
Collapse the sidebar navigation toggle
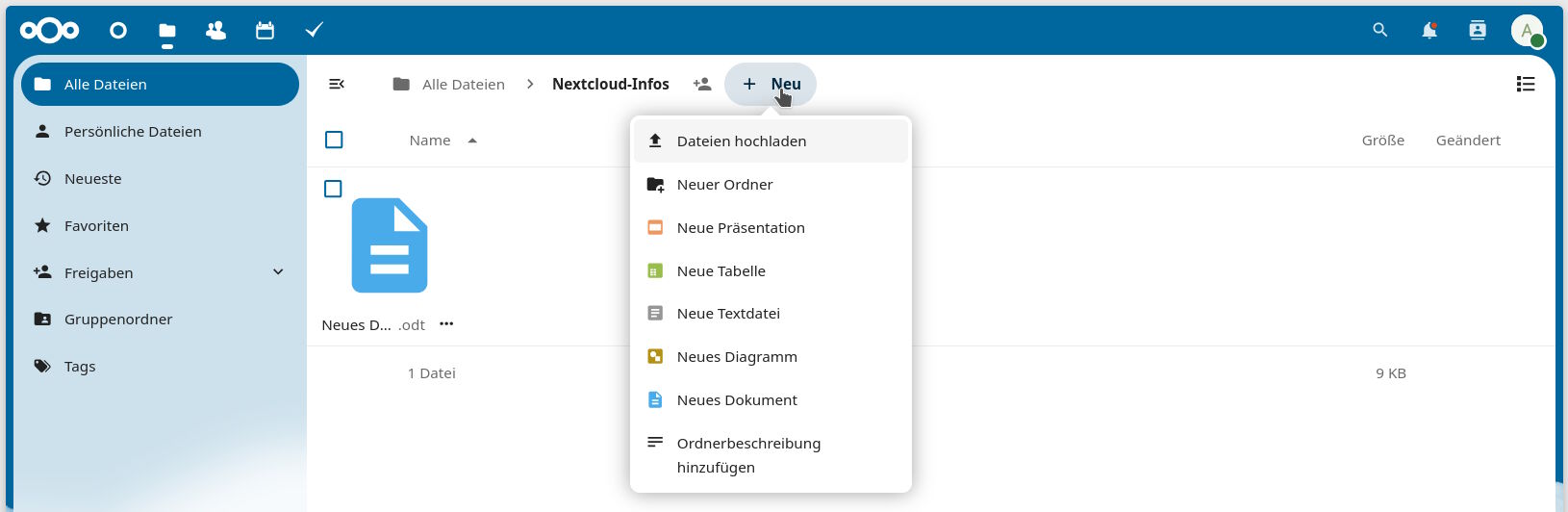(x=337, y=85)
